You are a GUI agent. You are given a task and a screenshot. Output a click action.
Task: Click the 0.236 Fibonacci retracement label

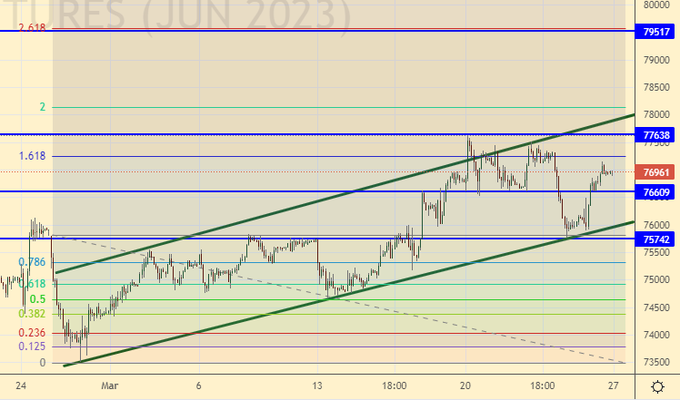coord(33,333)
